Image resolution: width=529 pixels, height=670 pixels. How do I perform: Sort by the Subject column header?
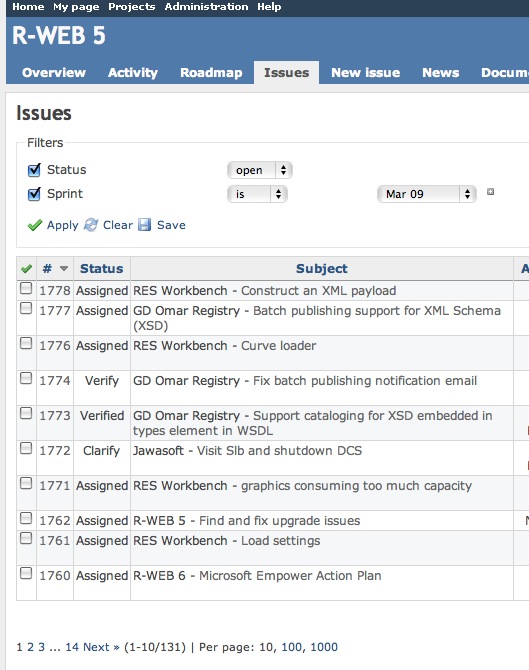pos(322,269)
